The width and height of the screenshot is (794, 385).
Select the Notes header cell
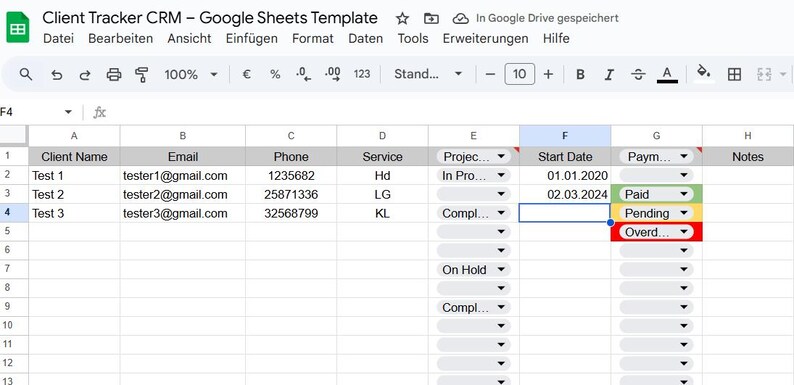pyautogui.click(x=748, y=157)
